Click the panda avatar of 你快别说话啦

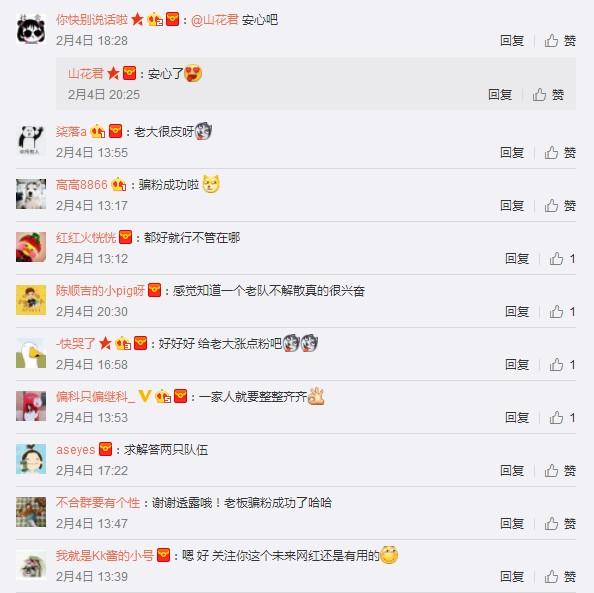pos(31,29)
